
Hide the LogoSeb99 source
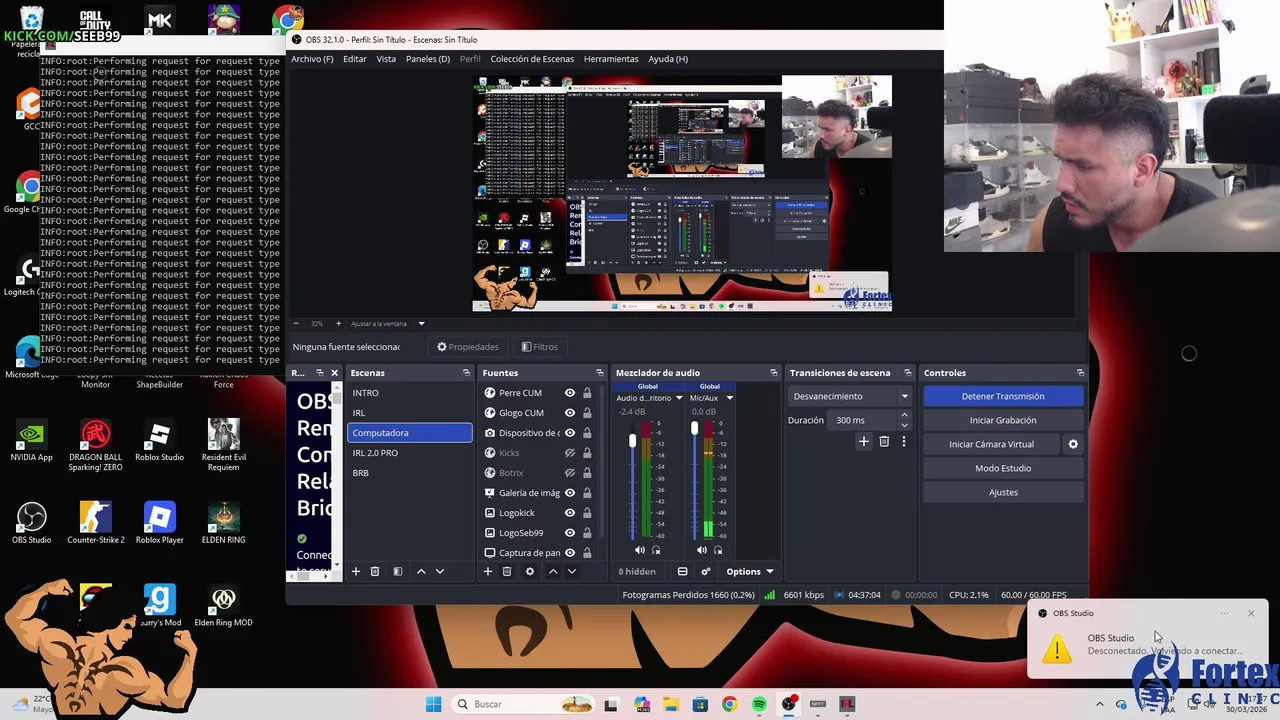(570, 533)
